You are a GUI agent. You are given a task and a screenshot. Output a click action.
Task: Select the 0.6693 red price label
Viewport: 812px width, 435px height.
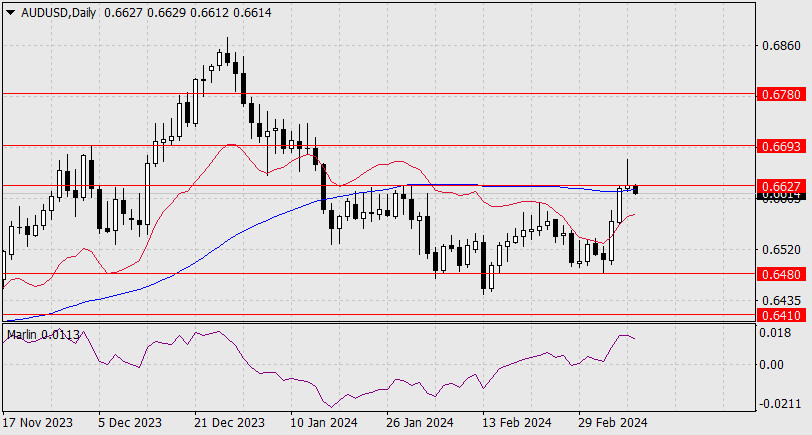click(781, 147)
